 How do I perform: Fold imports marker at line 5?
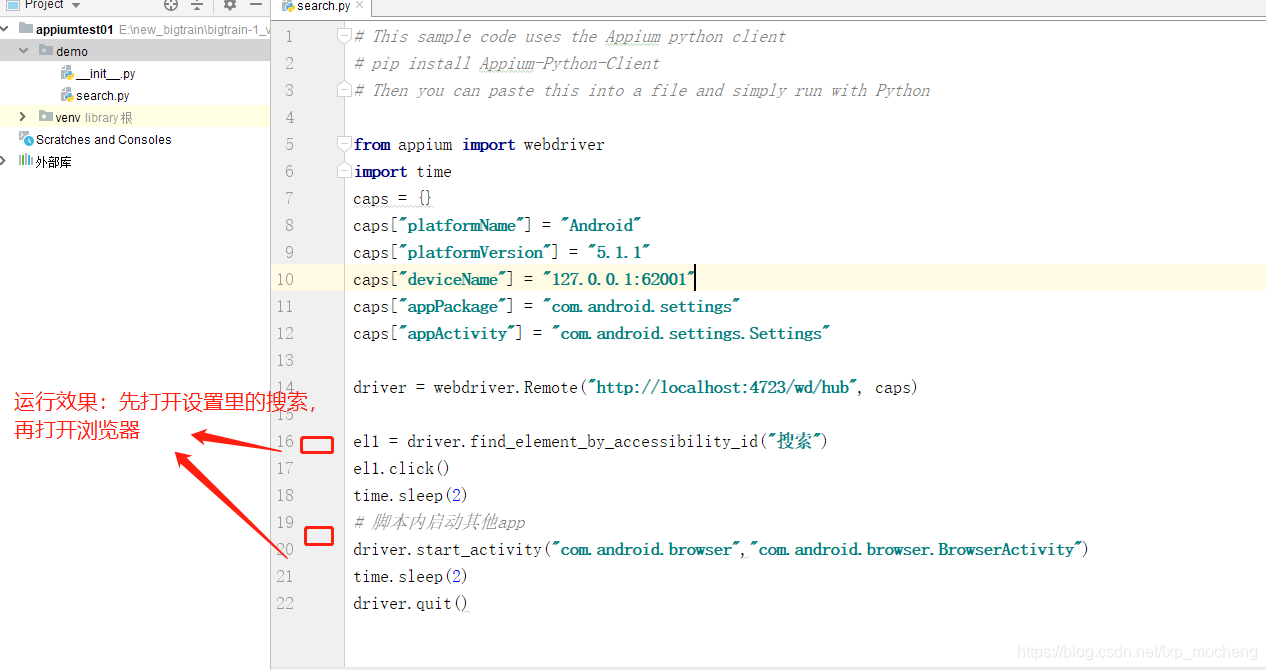point(344,144)
